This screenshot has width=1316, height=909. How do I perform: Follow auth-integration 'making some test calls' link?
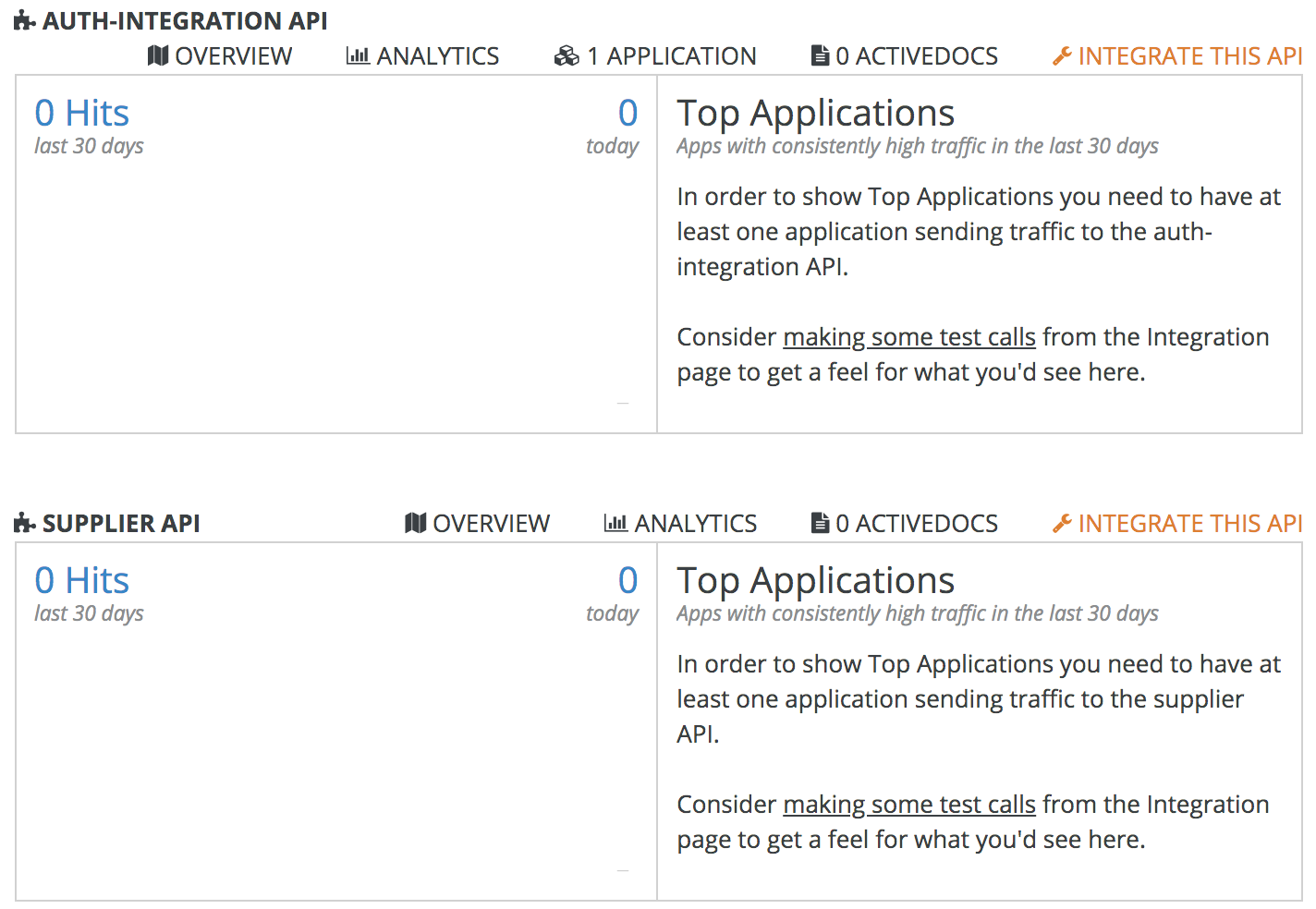[x=908, y=337]
